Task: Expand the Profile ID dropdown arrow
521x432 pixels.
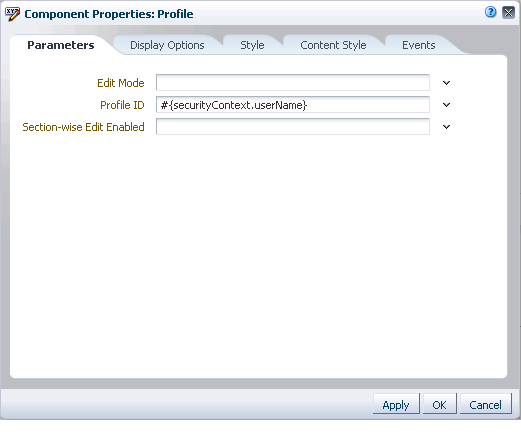Action: coord(446,105)
